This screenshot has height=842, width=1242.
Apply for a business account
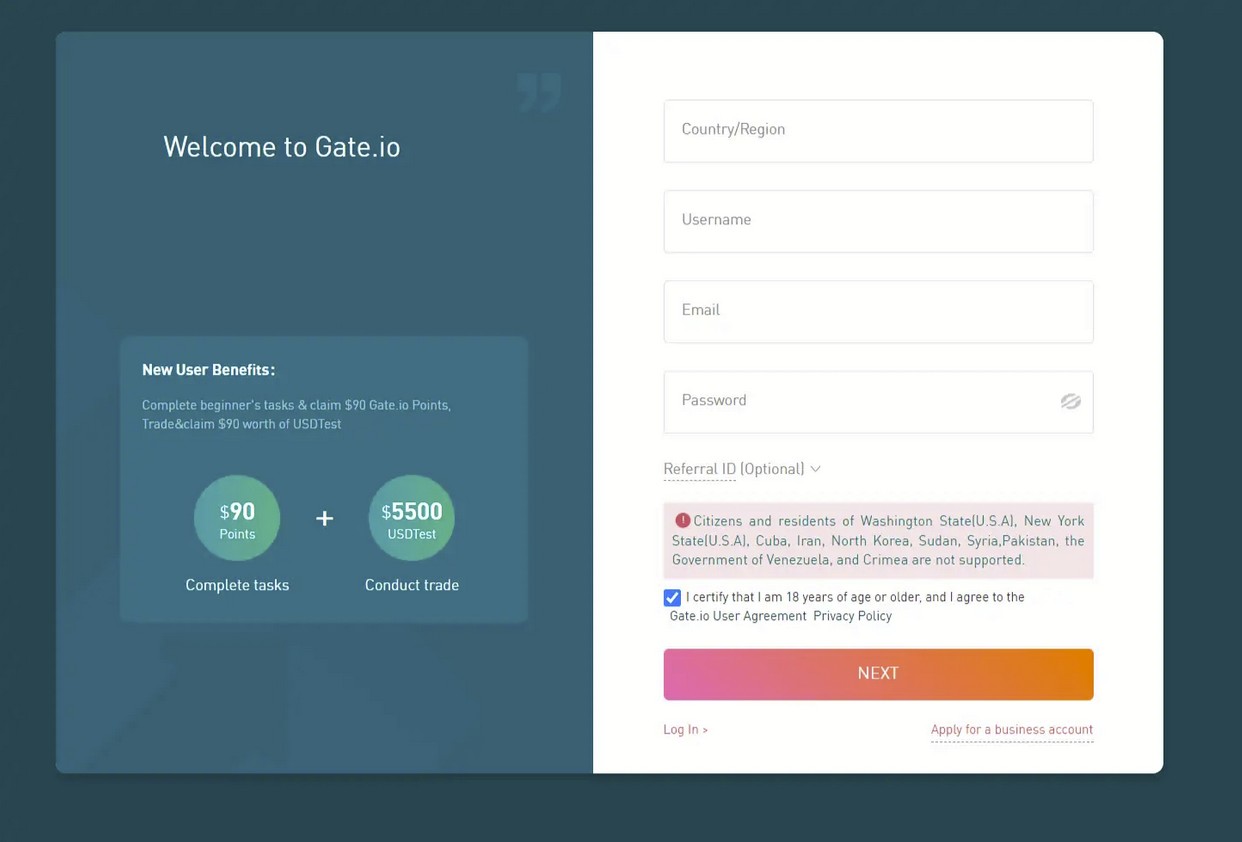tap(1011, 730)
